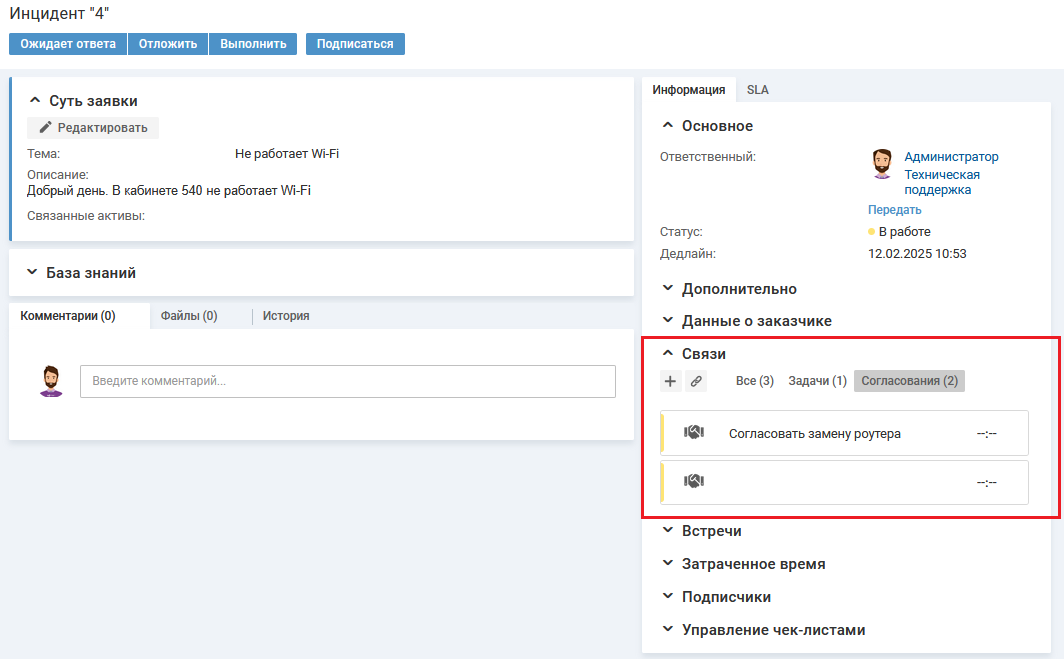Show Все (3) links filter
This screenshot has width=1064, height=659.
754,381
